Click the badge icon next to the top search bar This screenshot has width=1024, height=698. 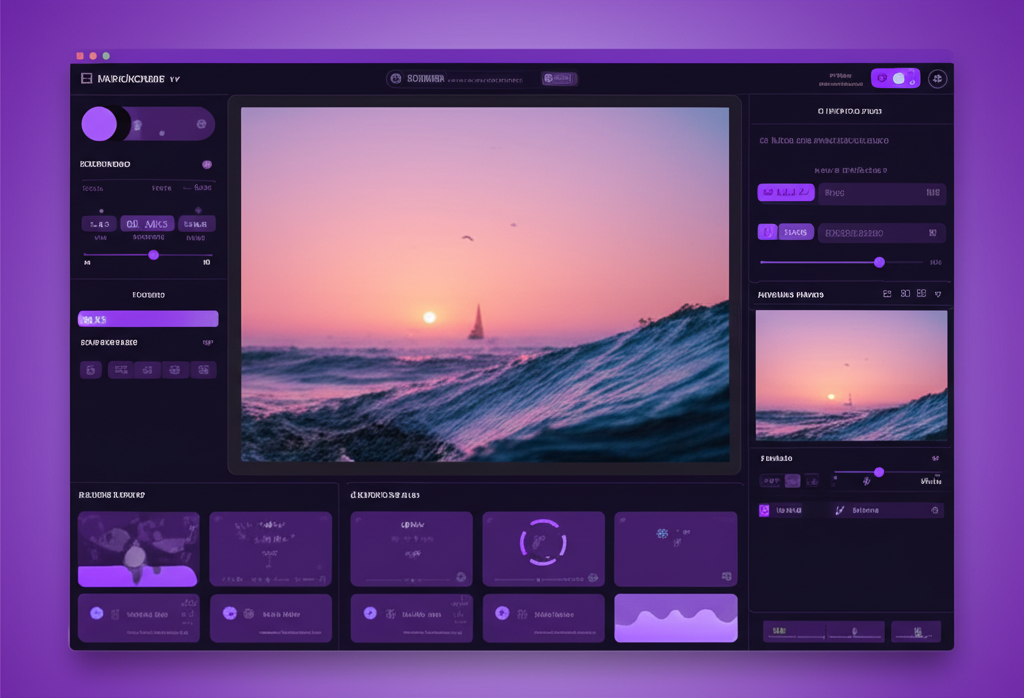[x=559, y=77]
